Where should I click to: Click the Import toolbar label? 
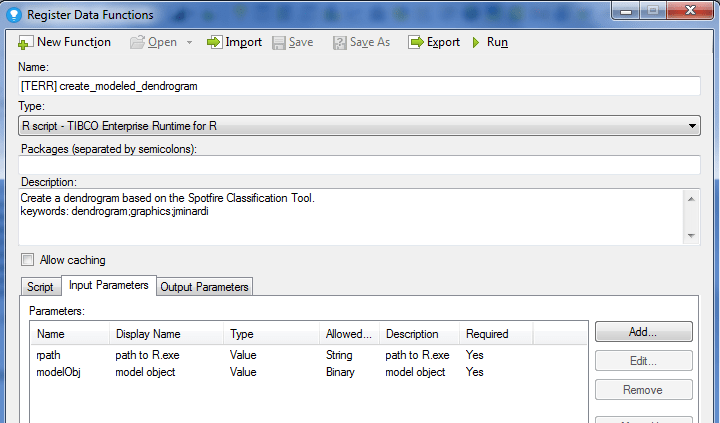coord(243,42)
